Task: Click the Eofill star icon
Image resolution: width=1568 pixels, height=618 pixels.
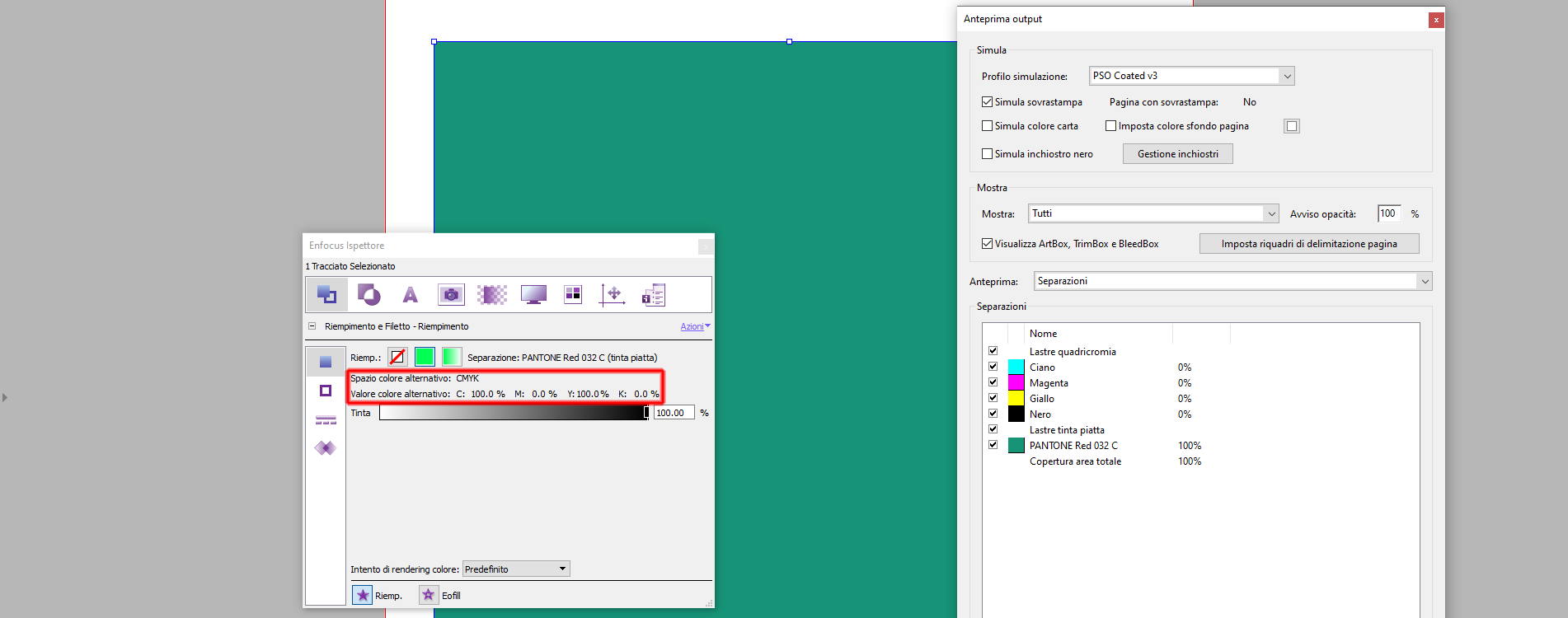Action: coord(429,595)
